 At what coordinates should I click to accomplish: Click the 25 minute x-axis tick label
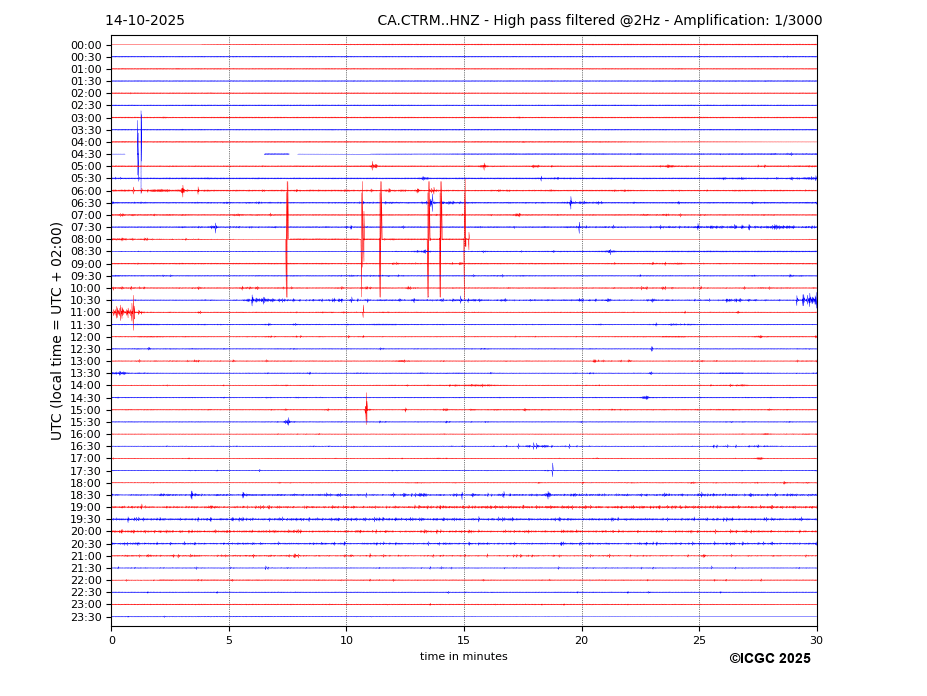coord(699,640)
